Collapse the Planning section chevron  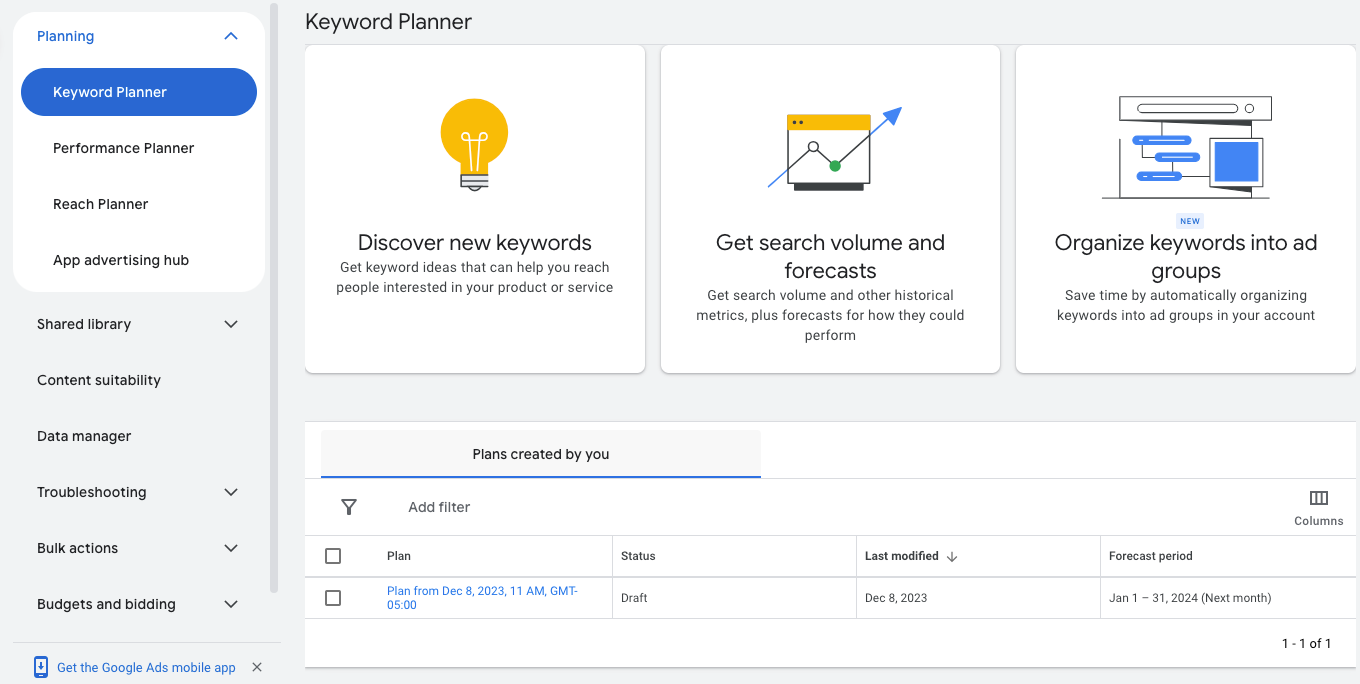click(x=231, y=36)
